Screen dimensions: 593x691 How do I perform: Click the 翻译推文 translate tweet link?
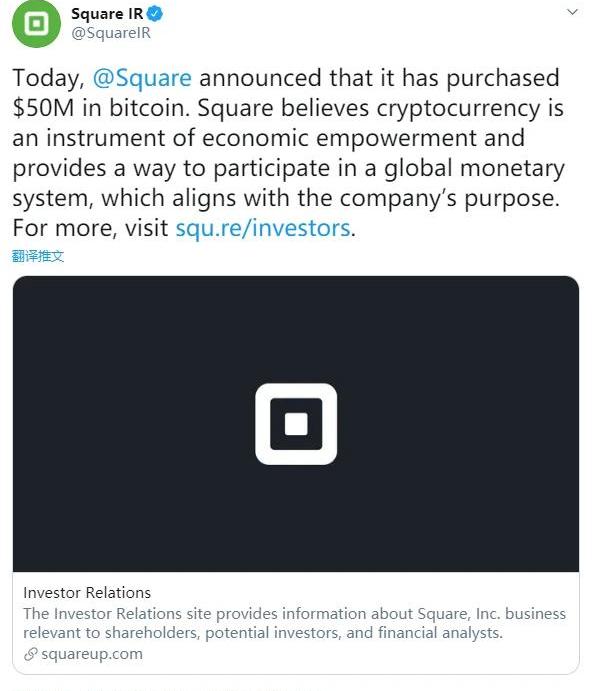(38, 256)
